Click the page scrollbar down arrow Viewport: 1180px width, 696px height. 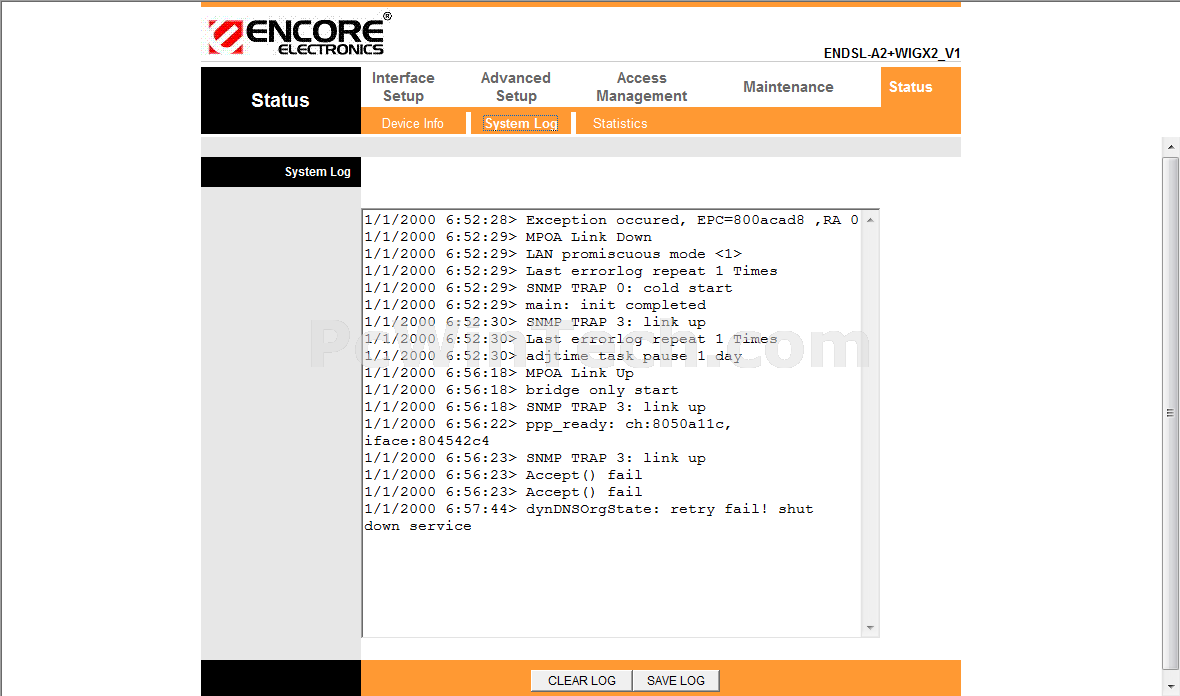1170,687
